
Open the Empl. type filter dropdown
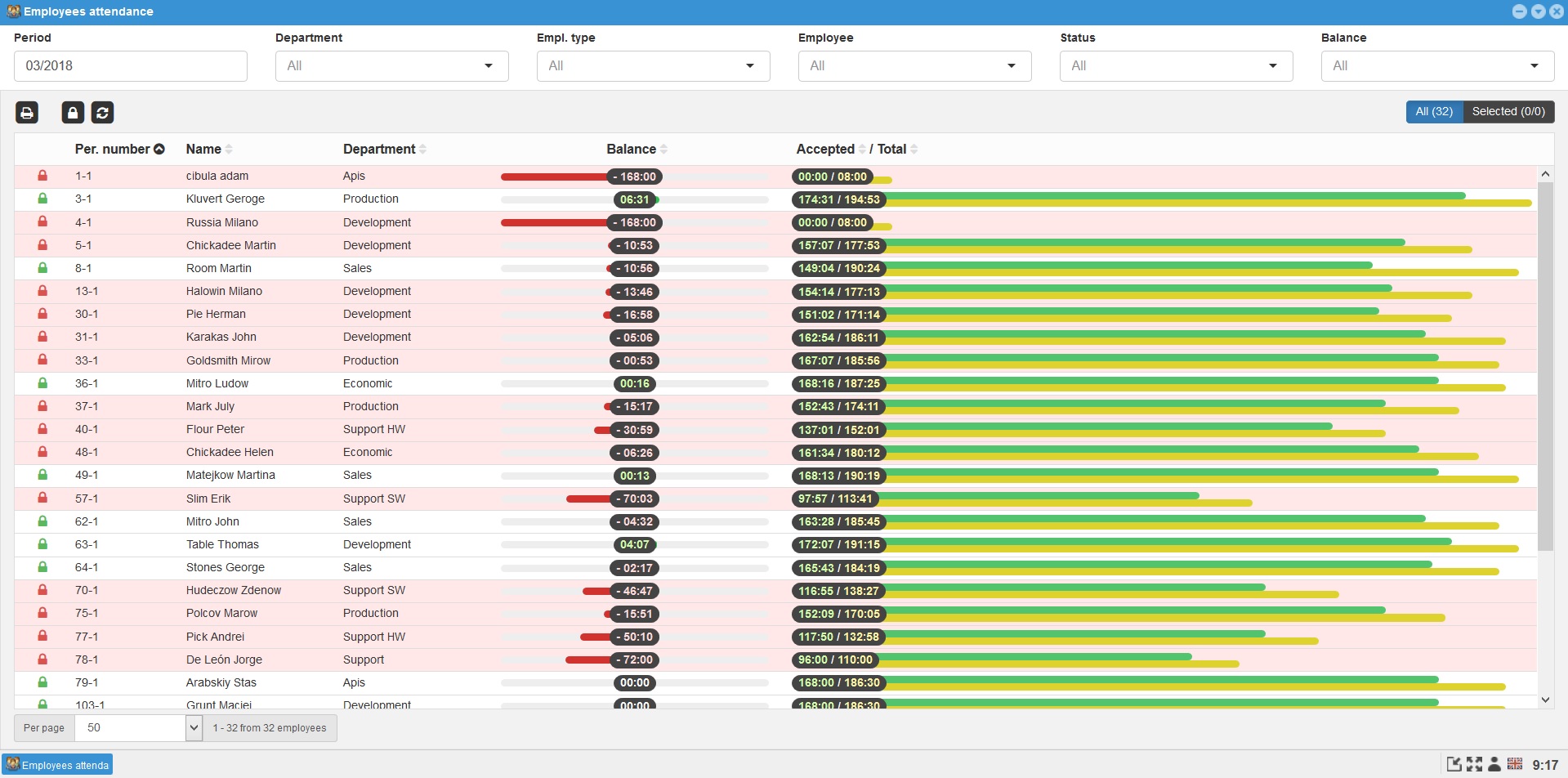coord(653,65)
